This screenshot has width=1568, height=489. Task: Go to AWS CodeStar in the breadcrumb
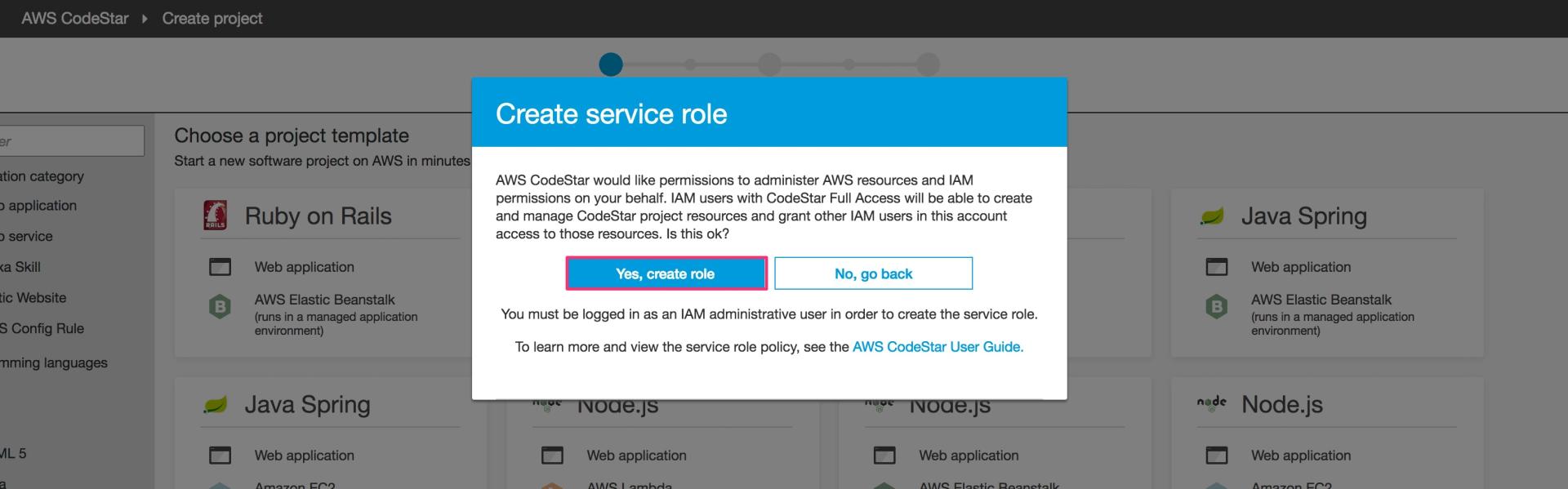click(x=74, y=18)
